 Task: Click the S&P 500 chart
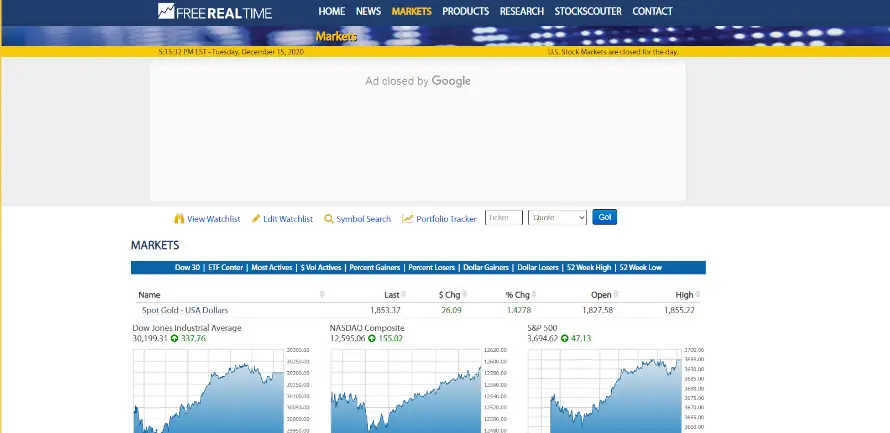pyautogui.click(x=604, y=391)
